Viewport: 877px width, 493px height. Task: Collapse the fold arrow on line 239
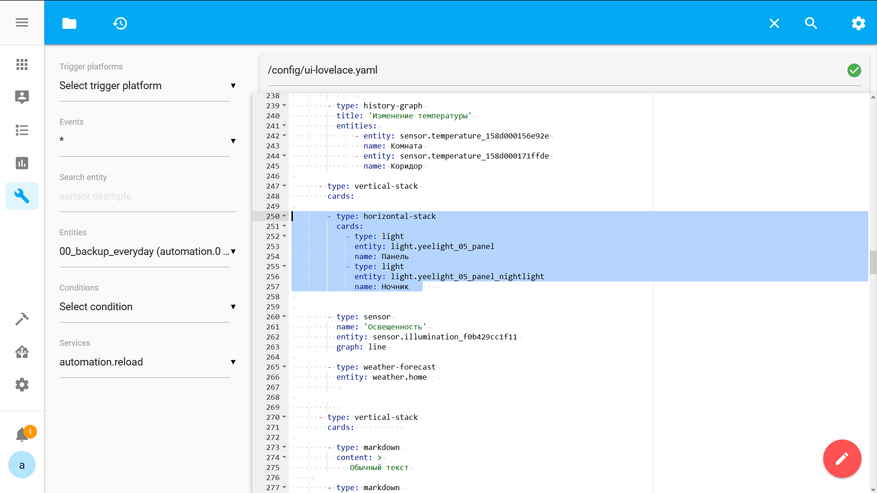(x=284, y=106)
